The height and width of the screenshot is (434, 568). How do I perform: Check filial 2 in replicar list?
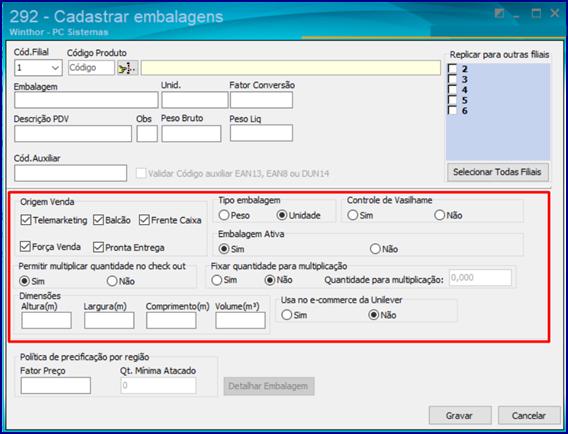tap(452, 68)
